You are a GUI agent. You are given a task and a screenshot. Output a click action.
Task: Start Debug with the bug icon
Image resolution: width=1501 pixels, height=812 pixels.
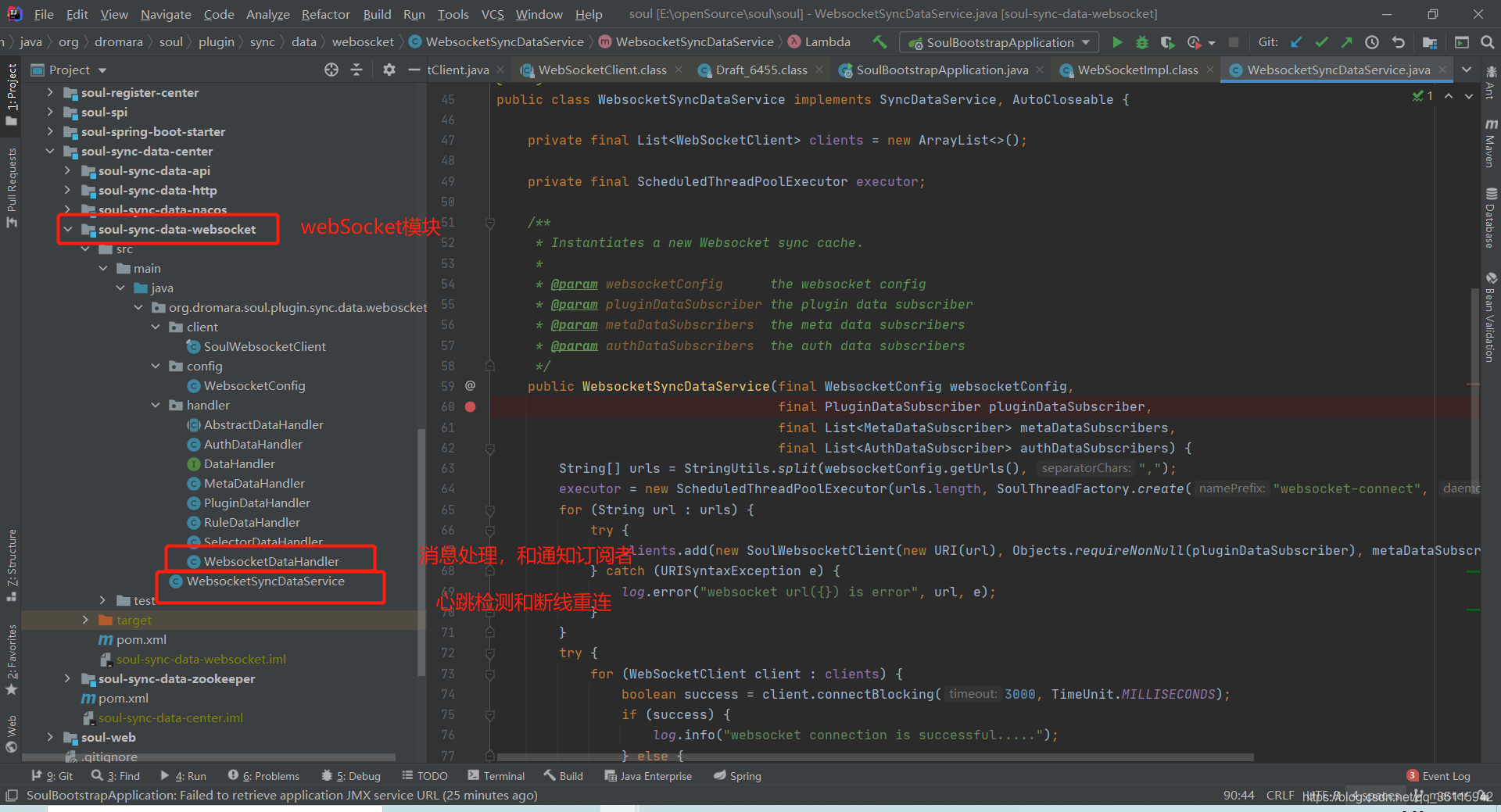[1142, 42]
